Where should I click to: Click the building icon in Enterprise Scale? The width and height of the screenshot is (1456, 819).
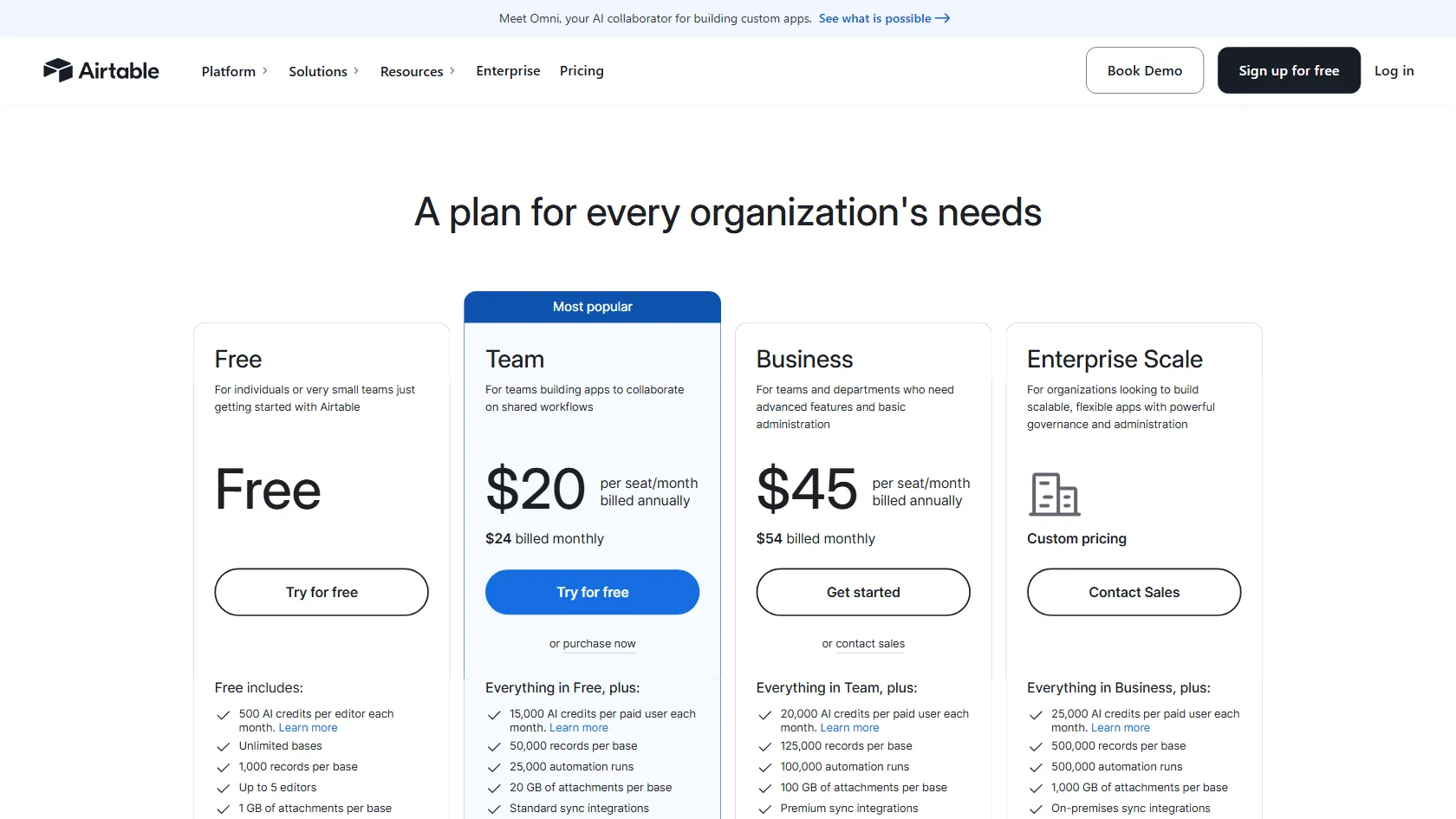tap(1054, 494)
